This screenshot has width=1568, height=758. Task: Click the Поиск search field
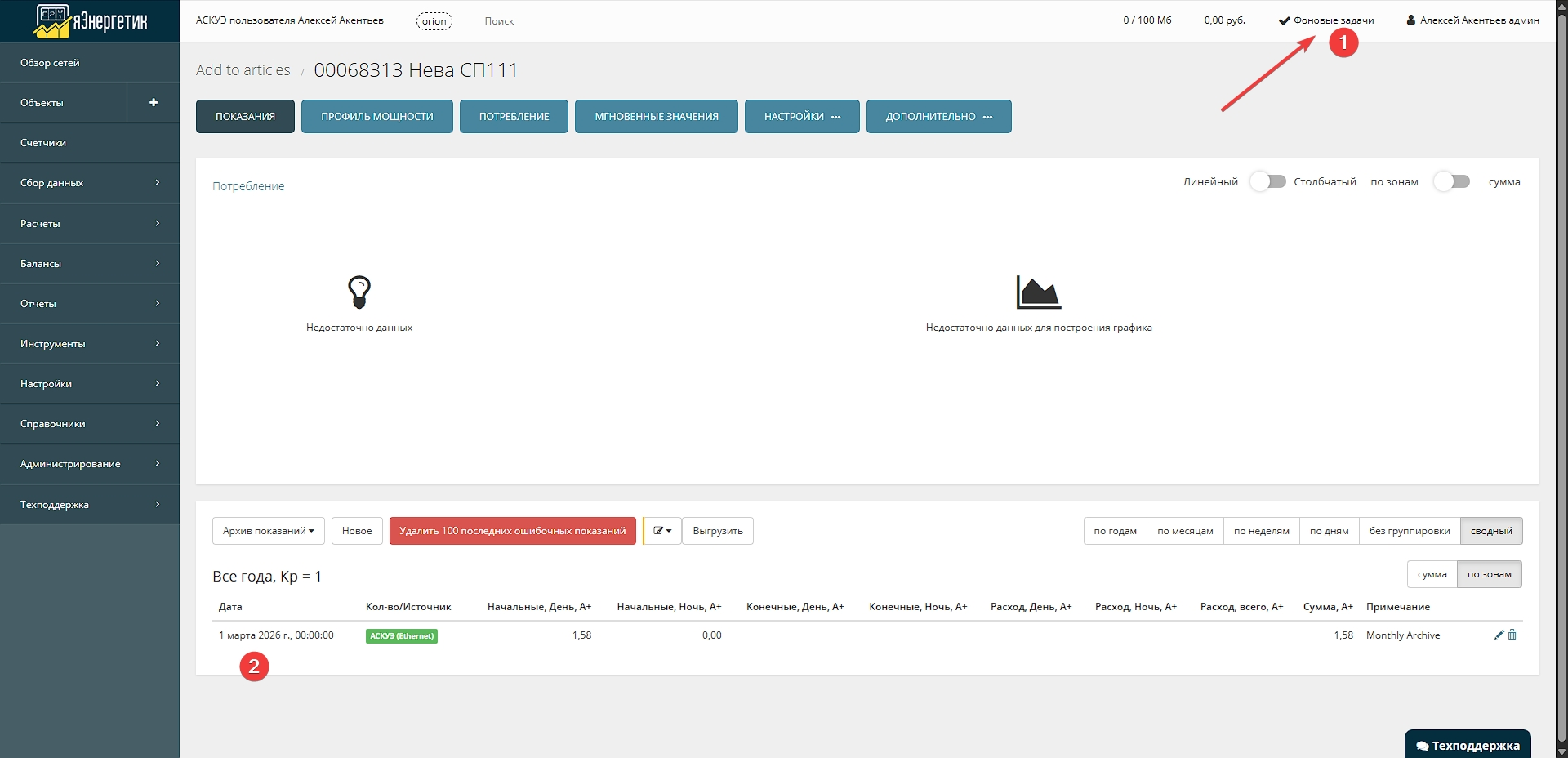[499, 21]
